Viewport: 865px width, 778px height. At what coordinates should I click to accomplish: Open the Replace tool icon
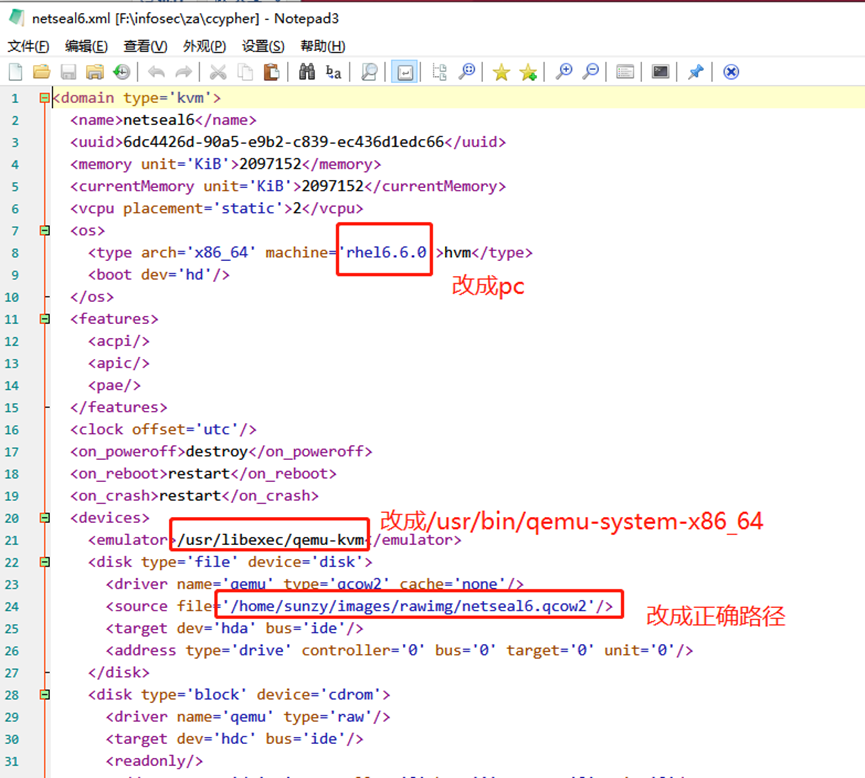(333, 72)
